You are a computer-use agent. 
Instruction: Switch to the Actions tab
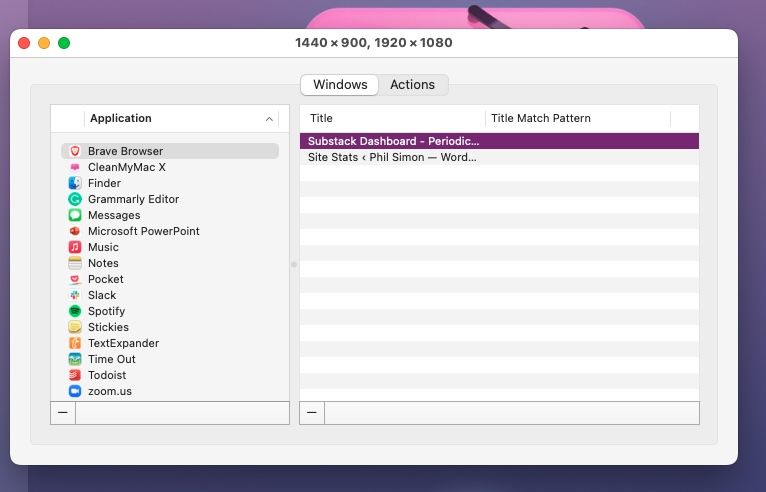[x=412, y=85]
